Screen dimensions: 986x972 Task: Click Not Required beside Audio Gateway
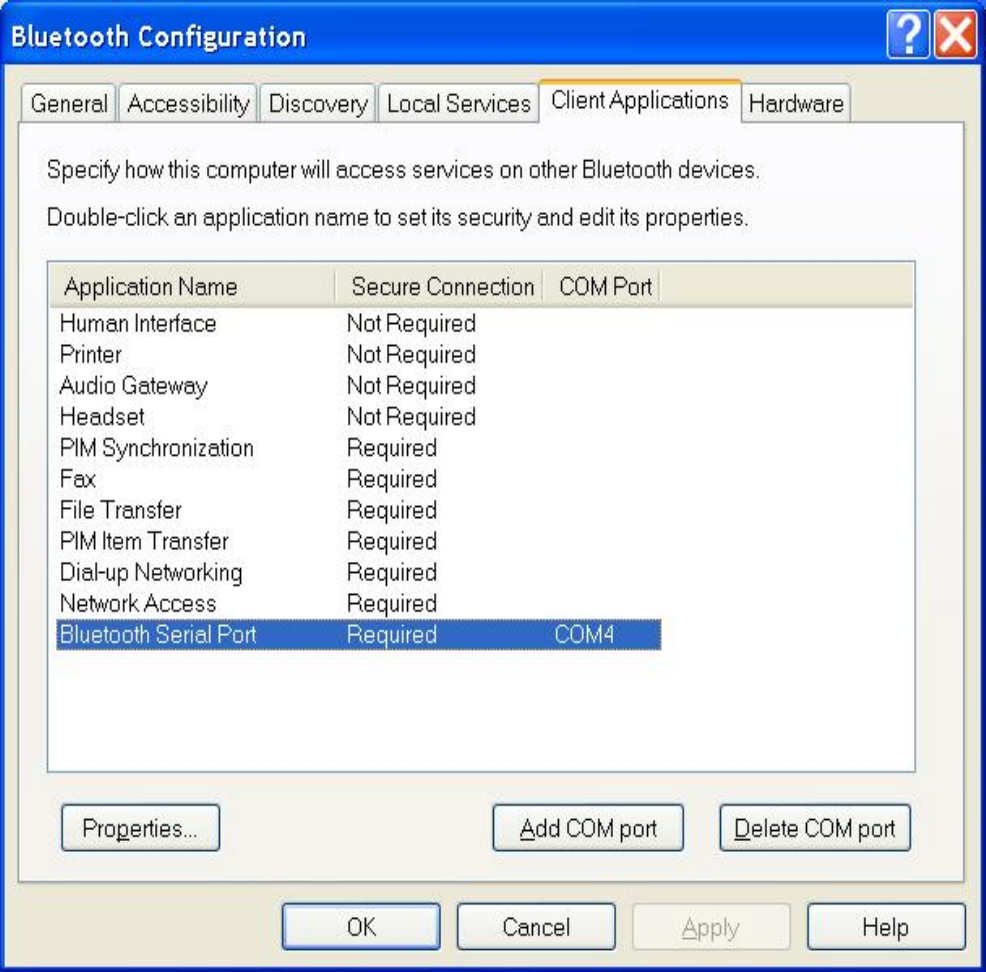(x=411, y=385)
